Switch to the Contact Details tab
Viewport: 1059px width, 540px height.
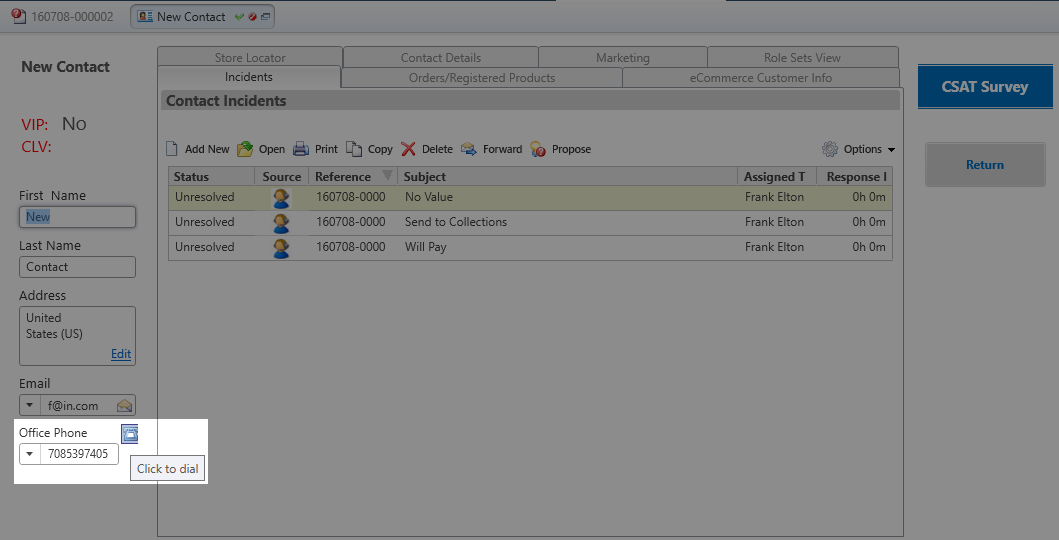pos(440,58)
